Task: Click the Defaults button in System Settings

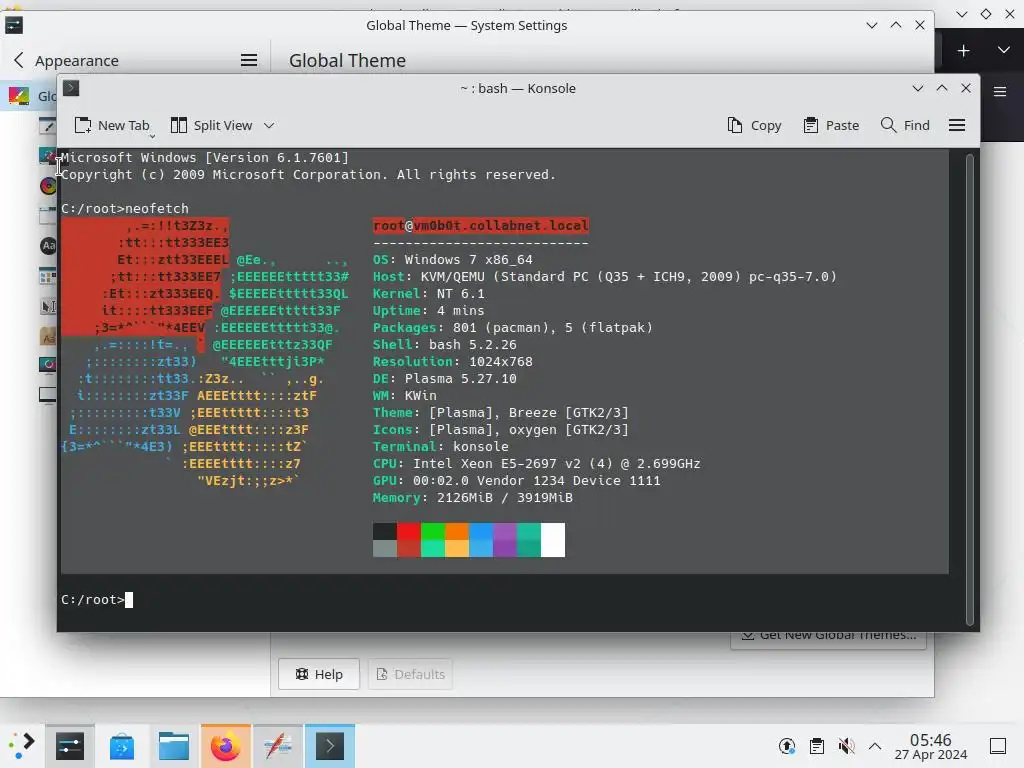Action: (411, 674)
